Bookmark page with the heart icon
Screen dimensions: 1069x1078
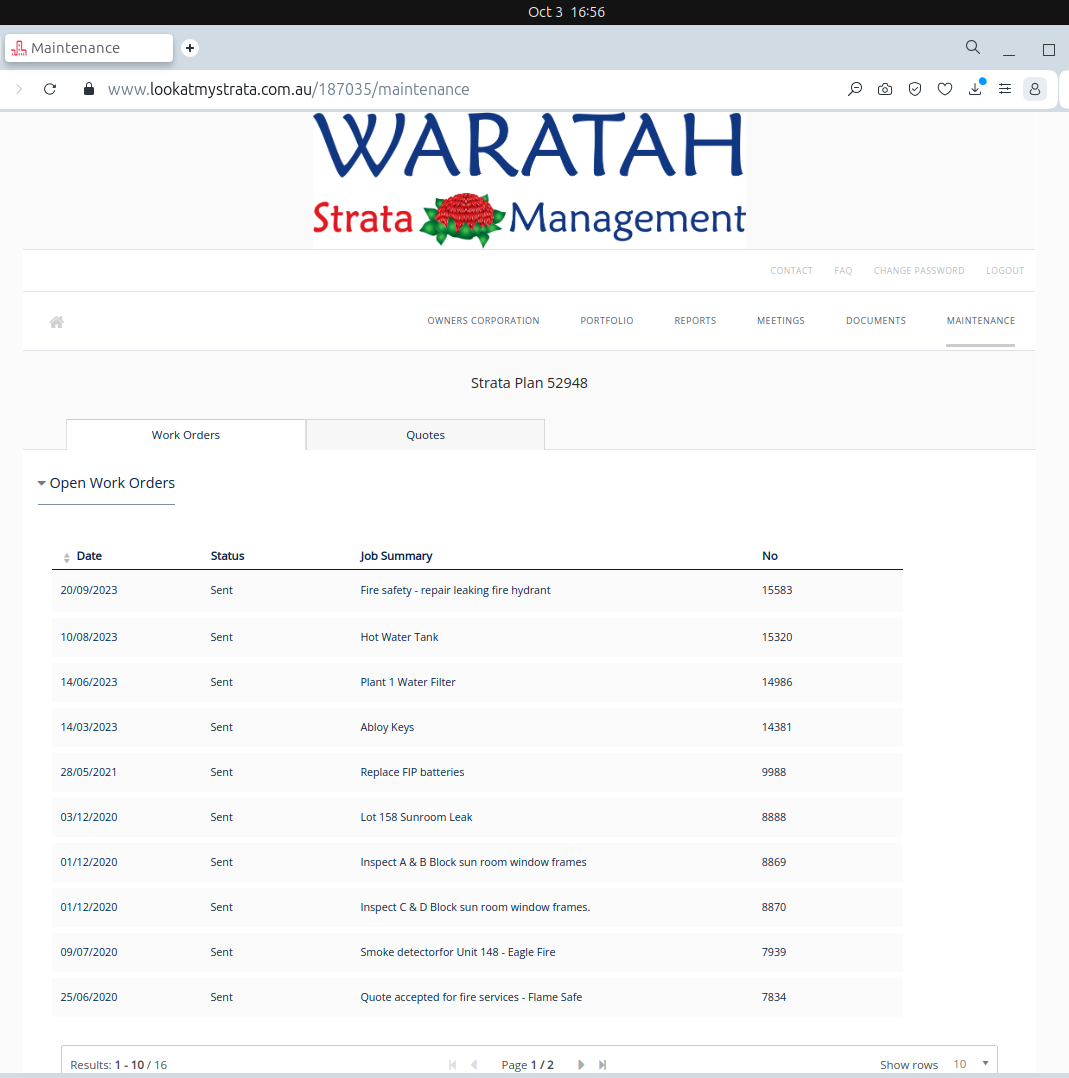(x=945, y=89)
